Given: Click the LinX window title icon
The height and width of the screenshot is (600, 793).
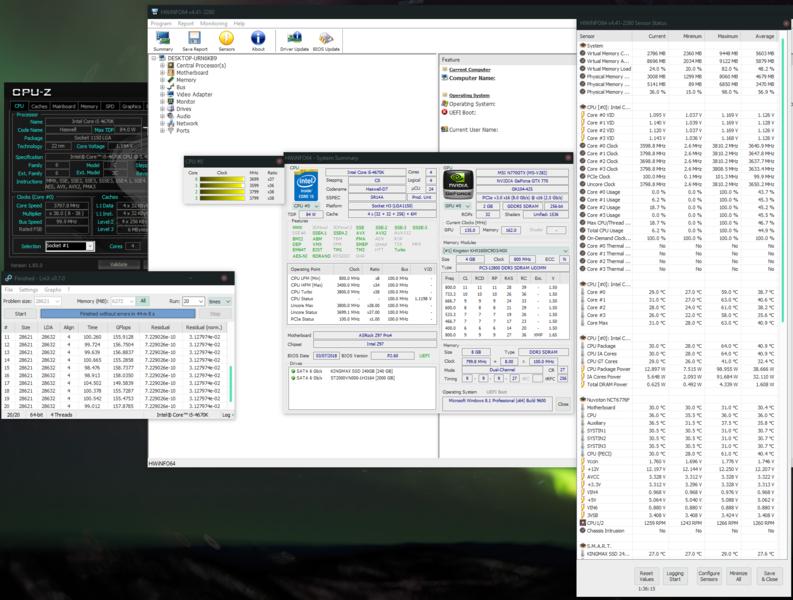Looking at the screenshot, I should [x=8, y=278].
